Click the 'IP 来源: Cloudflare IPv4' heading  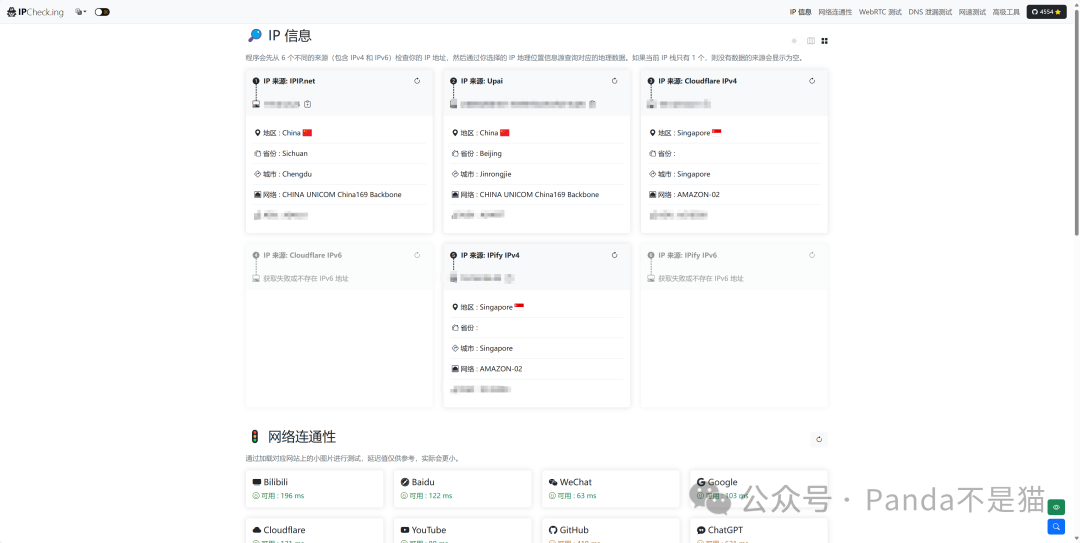697,81
